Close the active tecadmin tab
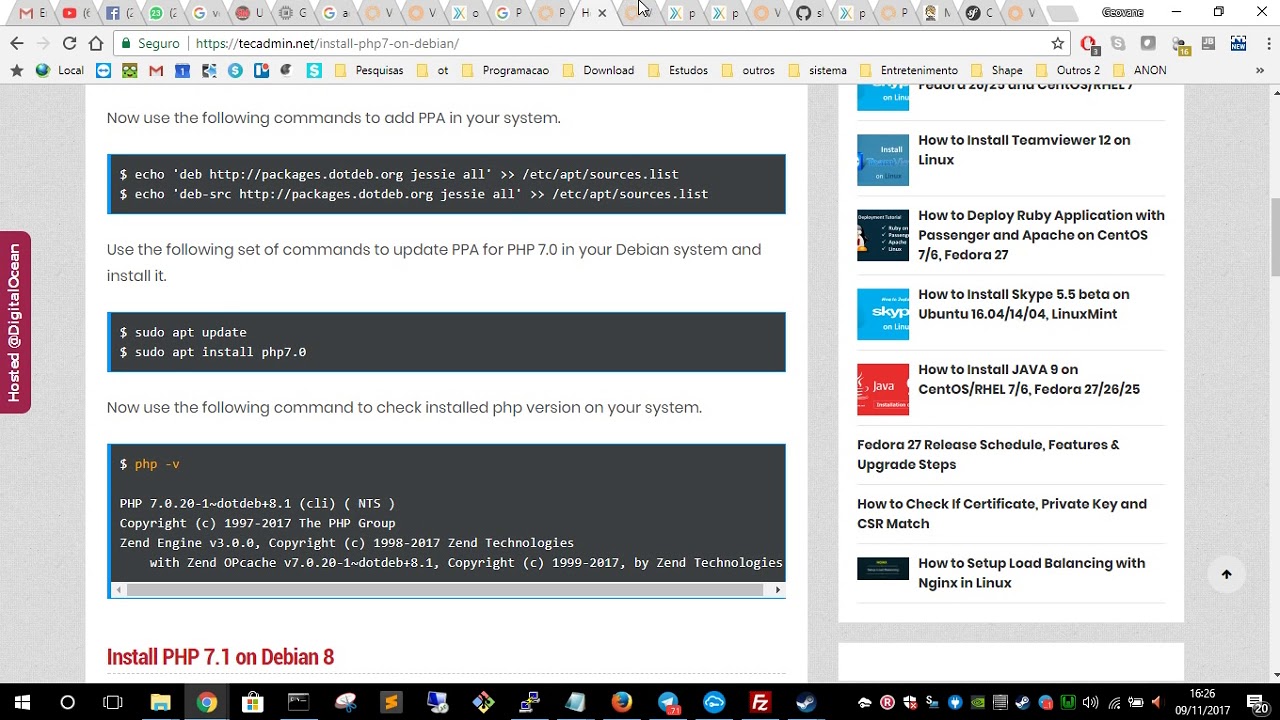1280x720 pixels. 602,13
